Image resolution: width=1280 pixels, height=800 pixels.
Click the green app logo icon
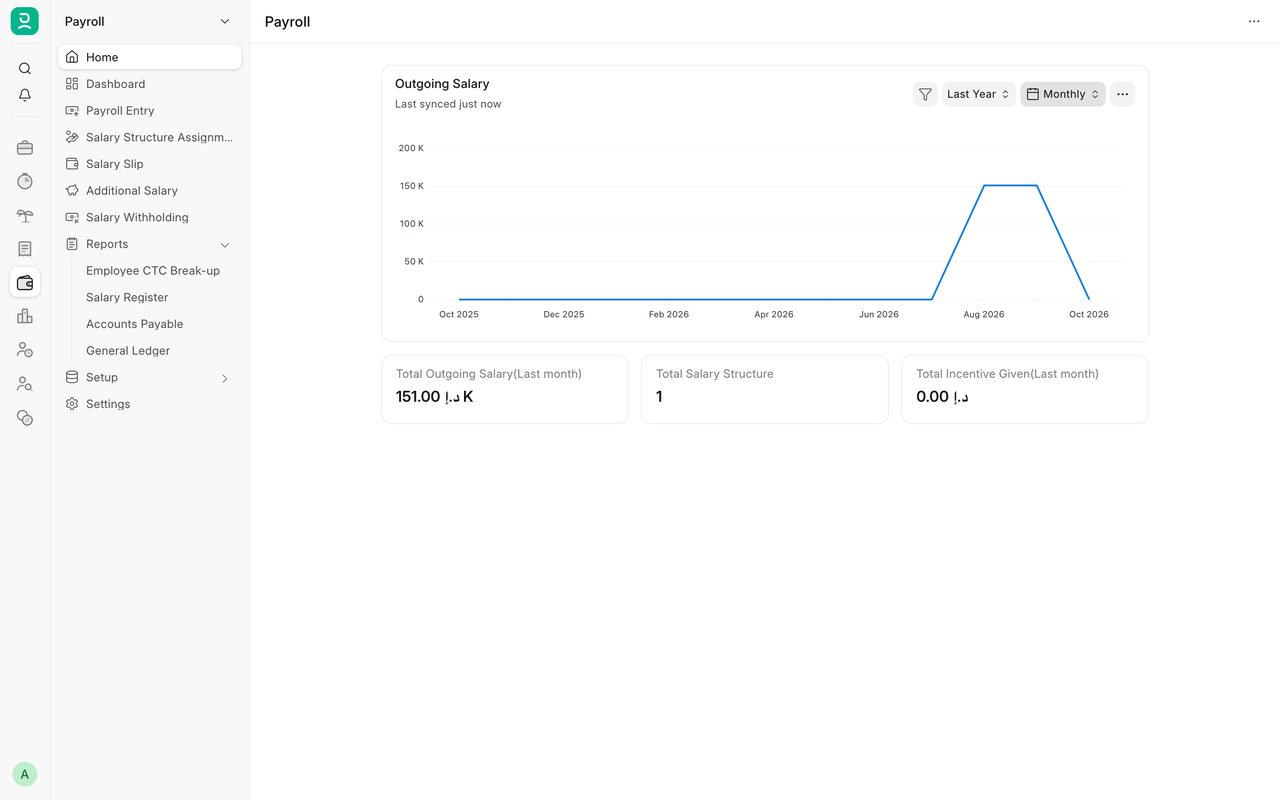click(x=25, y=21)
